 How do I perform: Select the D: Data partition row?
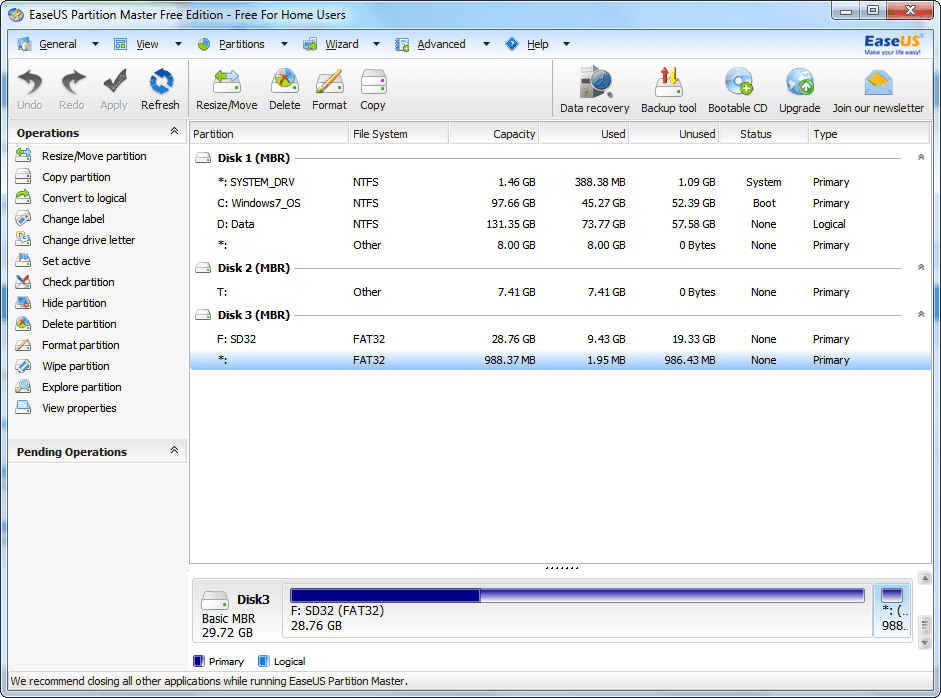coord(560,224)
